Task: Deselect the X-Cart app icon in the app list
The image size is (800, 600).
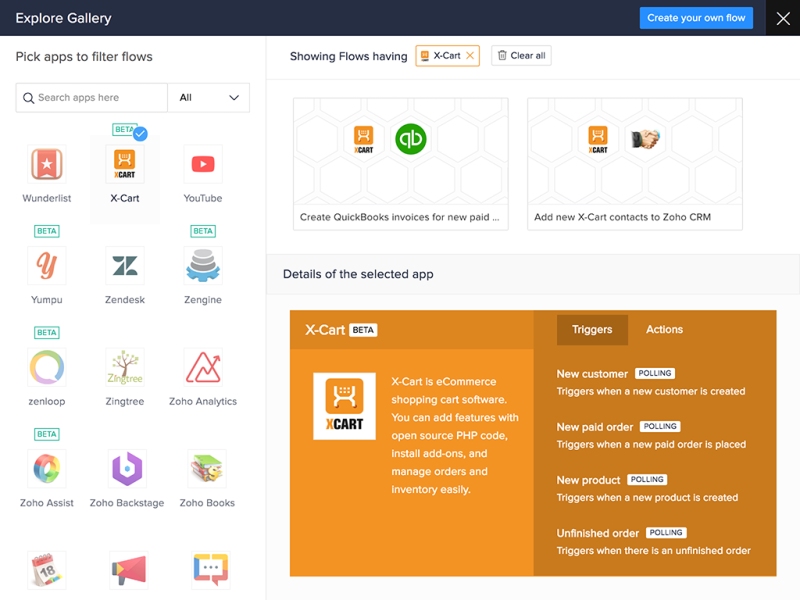Action: pyautogui.click(x=124, y=164)
